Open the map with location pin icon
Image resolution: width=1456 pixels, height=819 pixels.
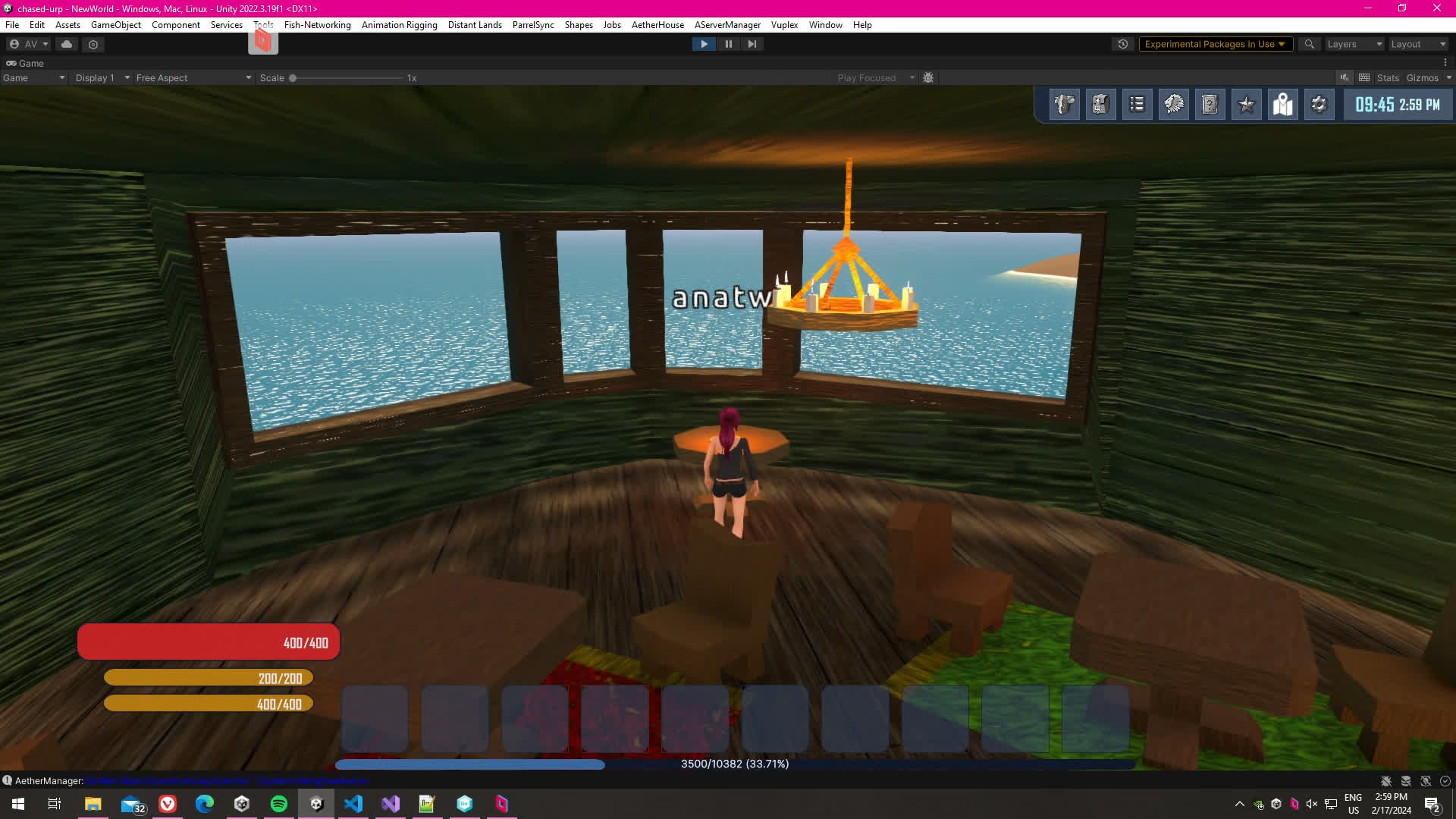click(1282, 105)
